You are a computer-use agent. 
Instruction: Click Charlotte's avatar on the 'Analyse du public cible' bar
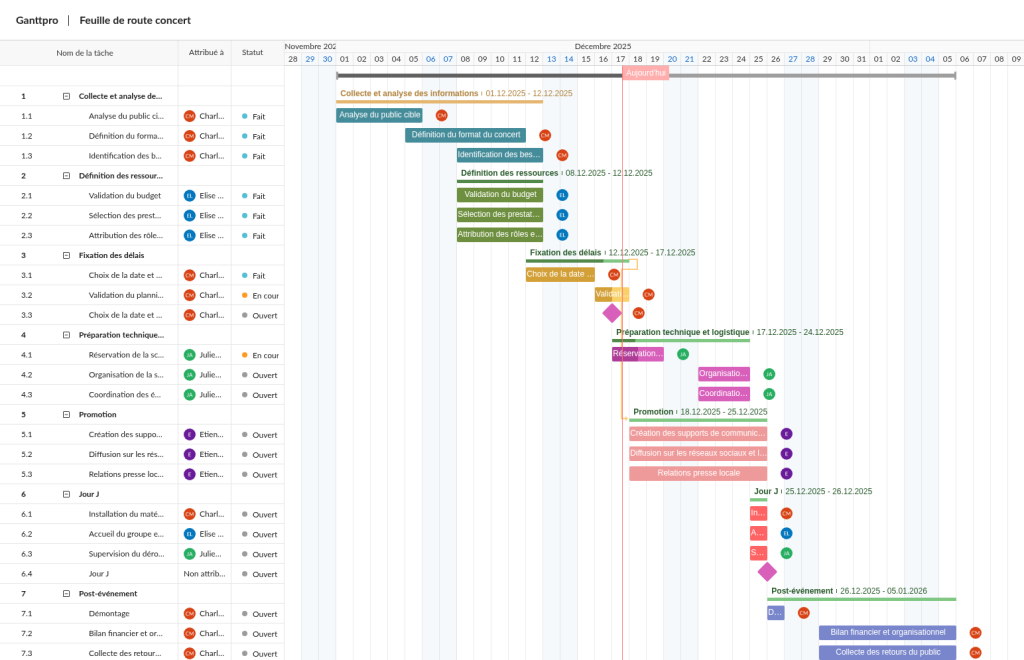tap(441, 116)
